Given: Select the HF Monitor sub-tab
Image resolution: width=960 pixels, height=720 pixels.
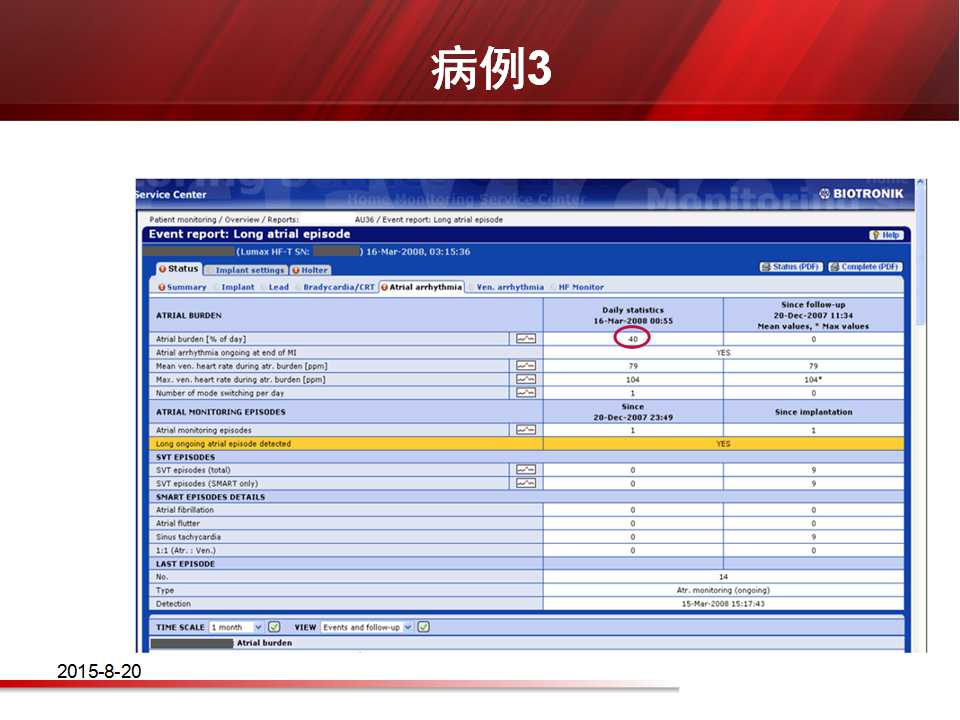Looking at the screenshot, I should tap(580, 287).
